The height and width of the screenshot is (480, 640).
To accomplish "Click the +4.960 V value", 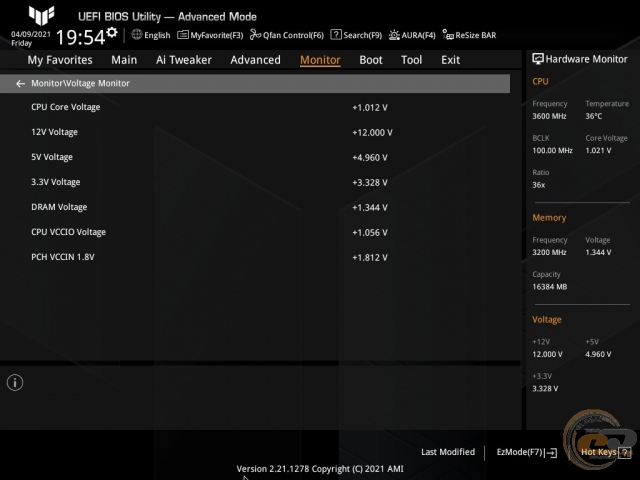I will coord(370,158).
